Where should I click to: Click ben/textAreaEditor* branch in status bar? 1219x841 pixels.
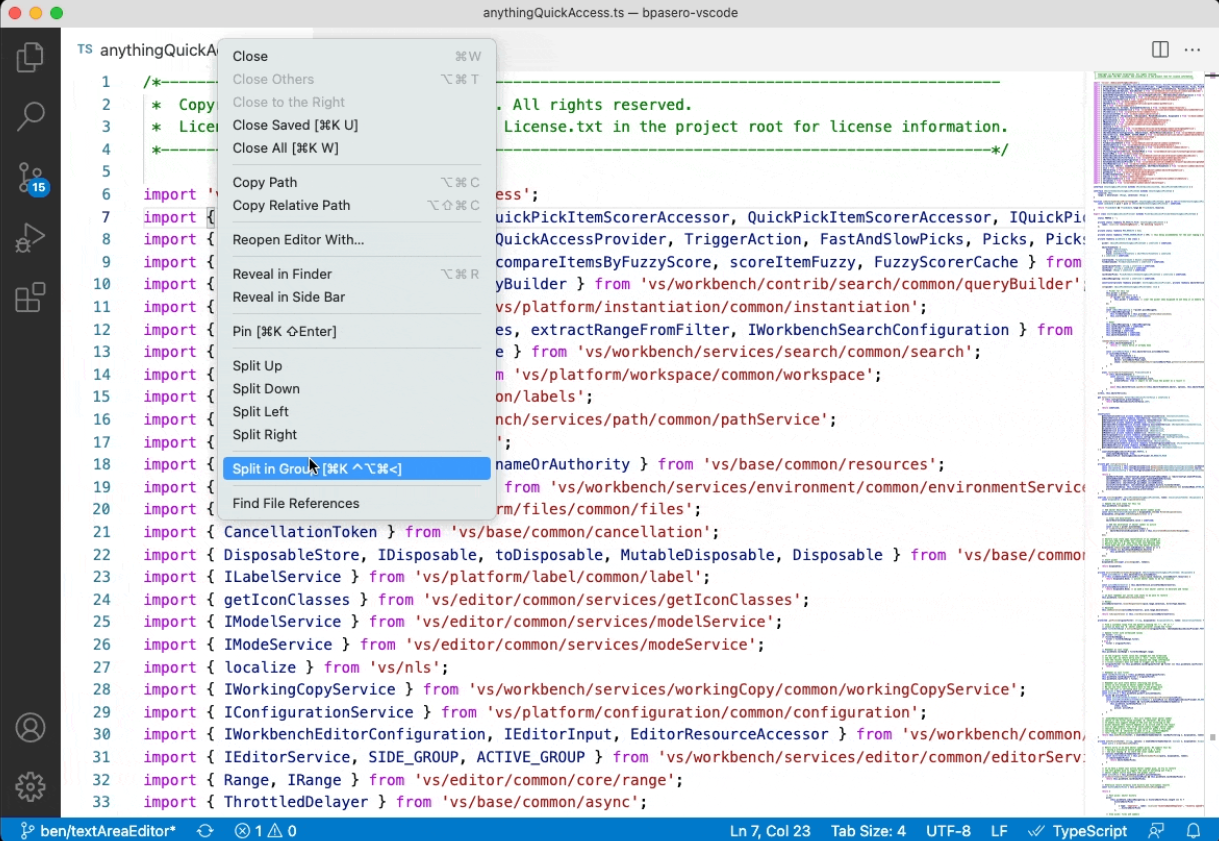98,830
